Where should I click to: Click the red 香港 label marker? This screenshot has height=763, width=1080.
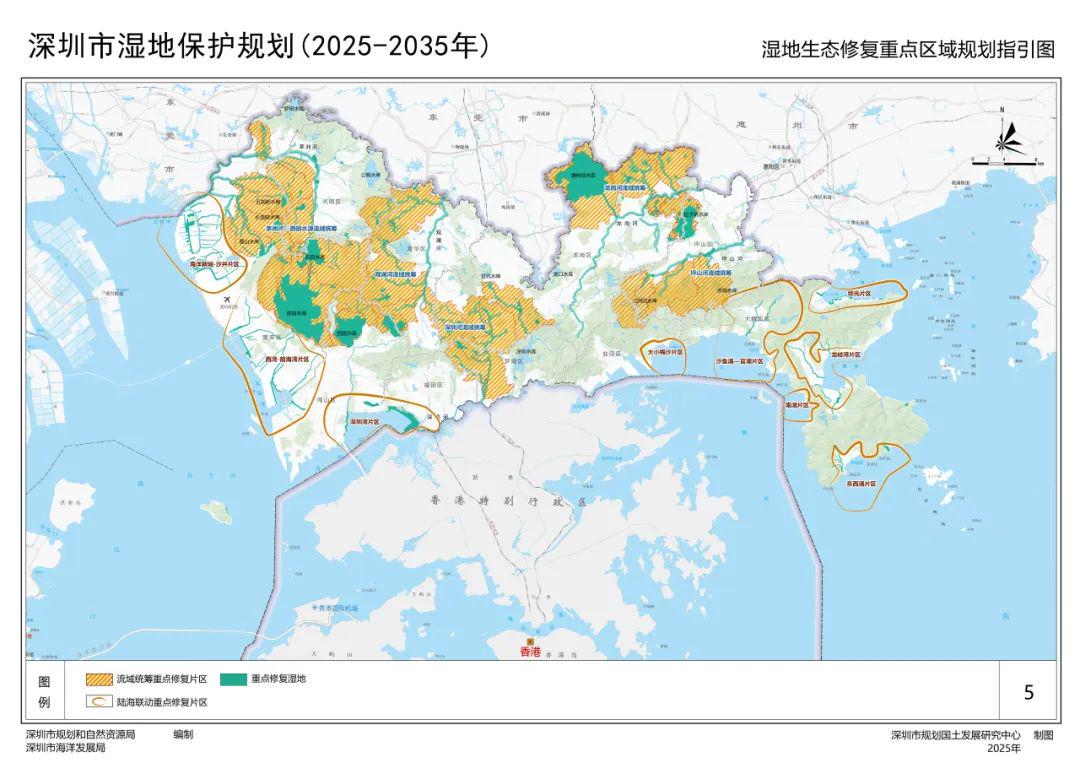coord(530,651)
